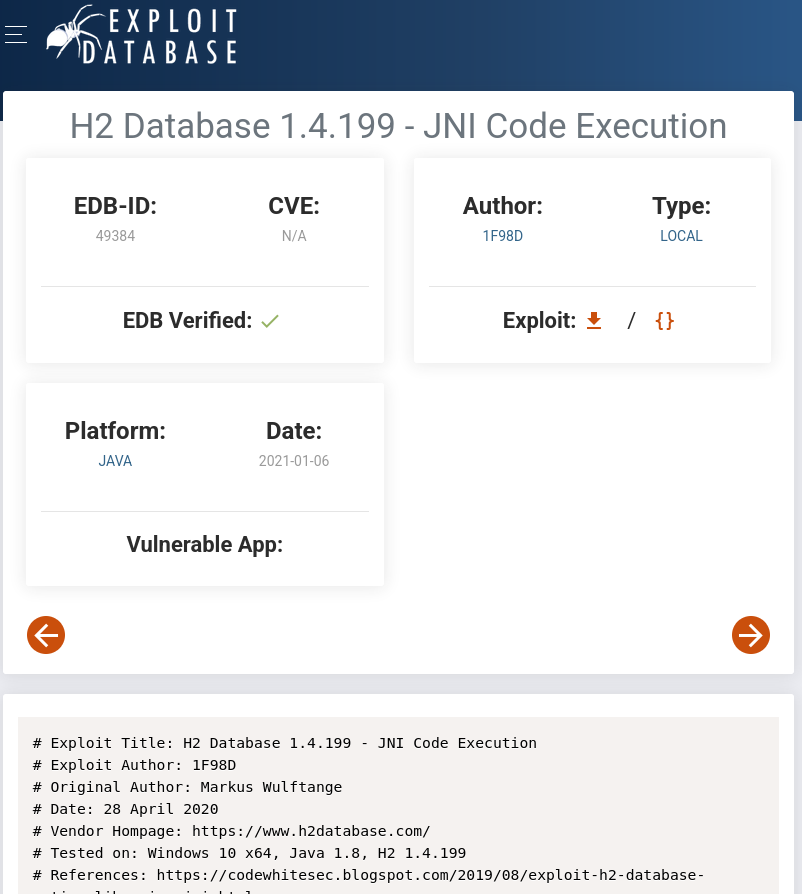Open author 1F98D profile link

point(503,235)
